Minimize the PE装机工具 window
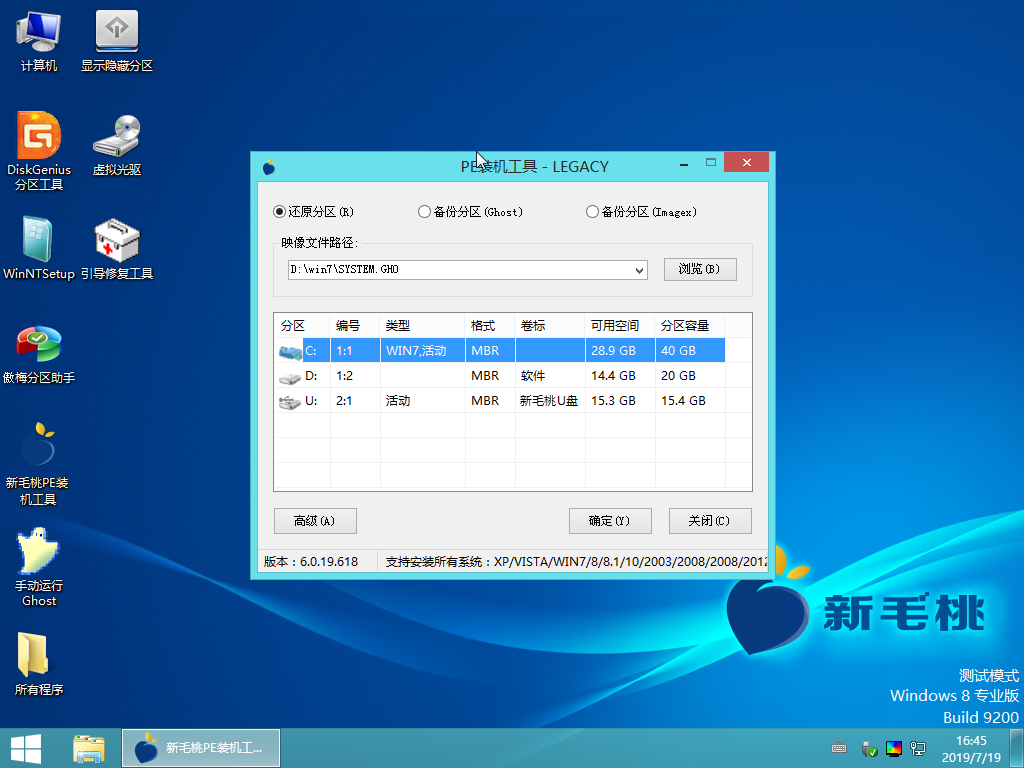 (x=684, y=164)
